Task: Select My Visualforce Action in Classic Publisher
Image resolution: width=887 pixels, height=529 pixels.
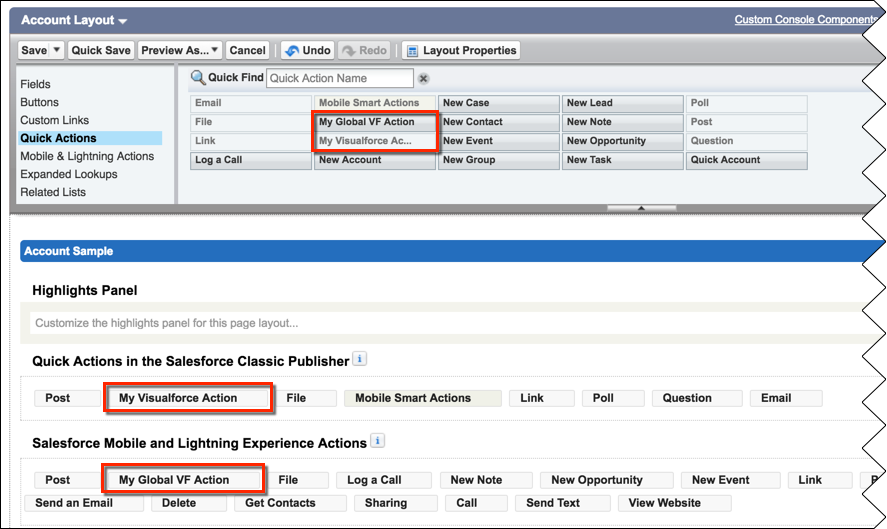Action: tap(187, 398)
